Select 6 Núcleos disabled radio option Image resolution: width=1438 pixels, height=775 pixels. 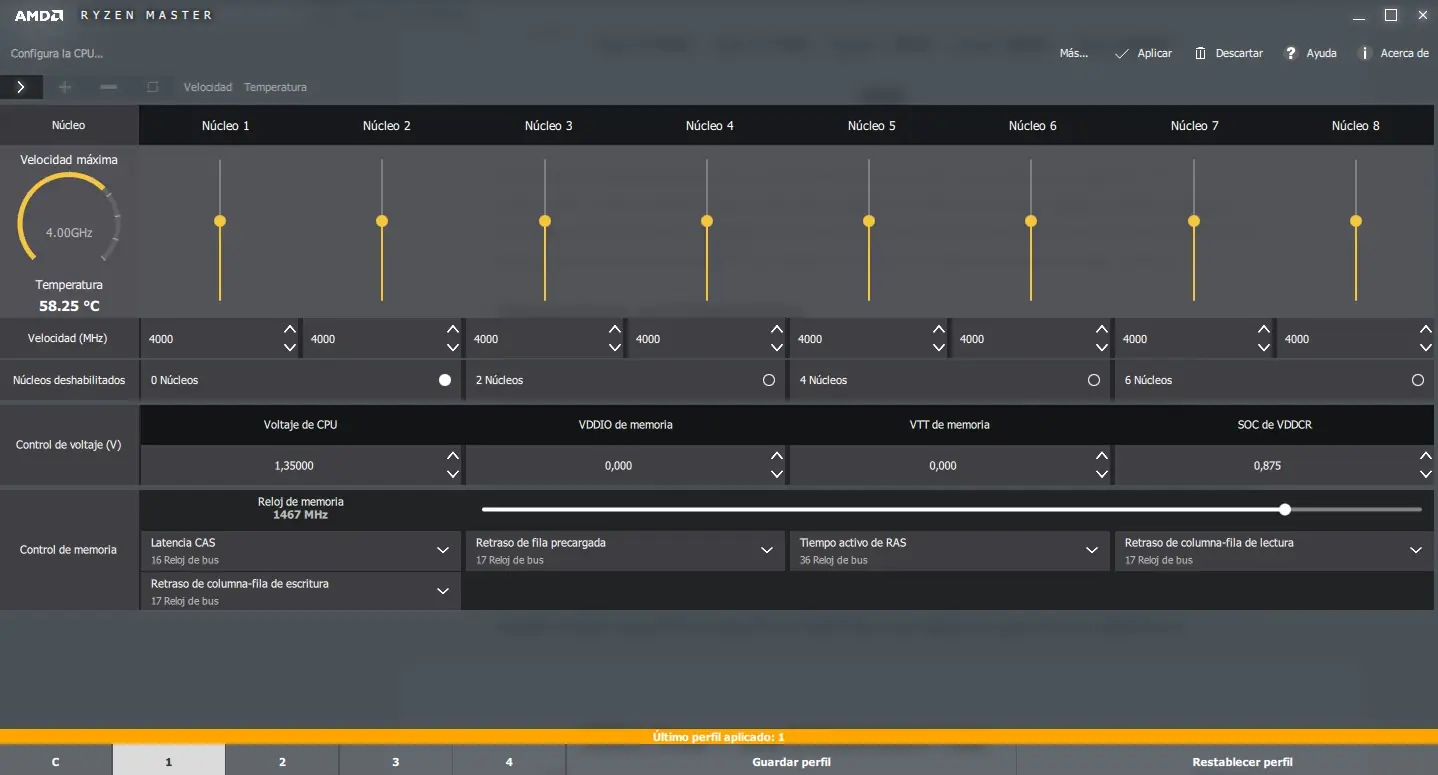pos(1418,380)
